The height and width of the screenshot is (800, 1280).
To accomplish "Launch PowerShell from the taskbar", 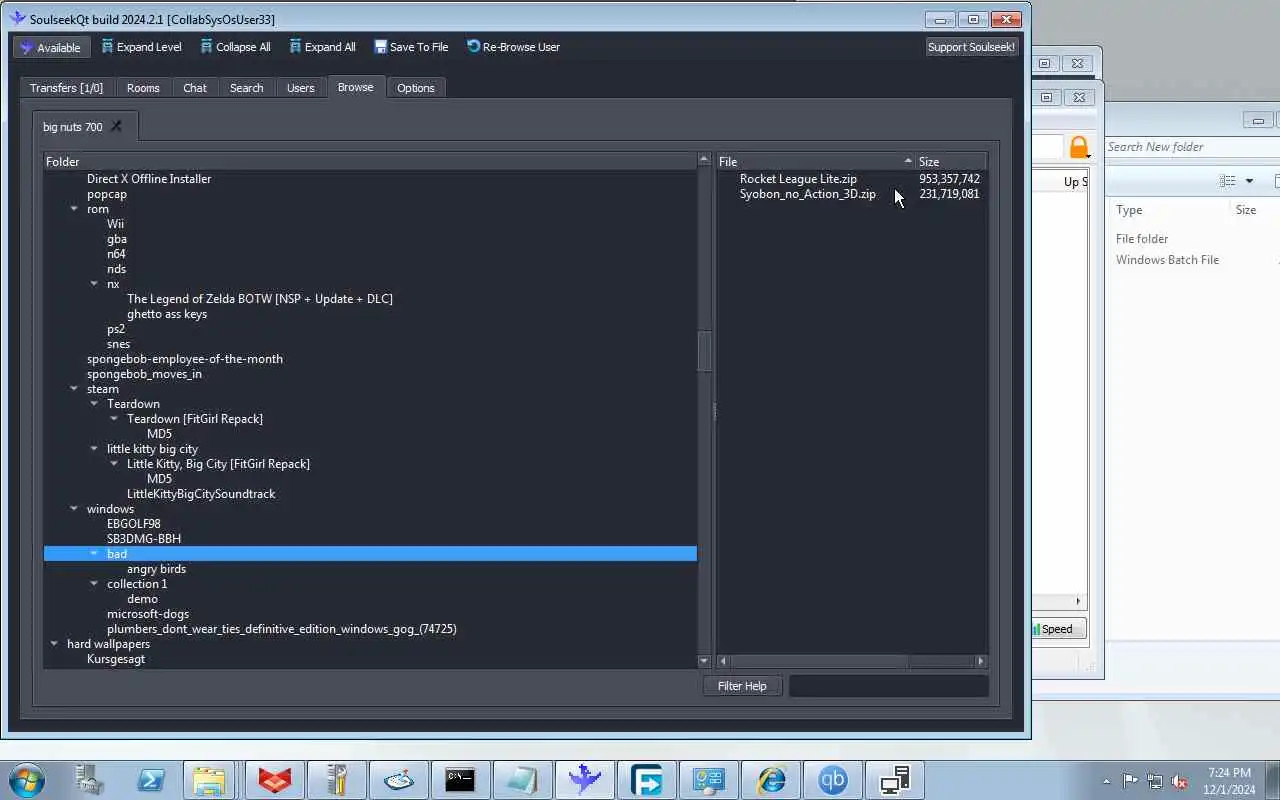I will click(151, 780).
